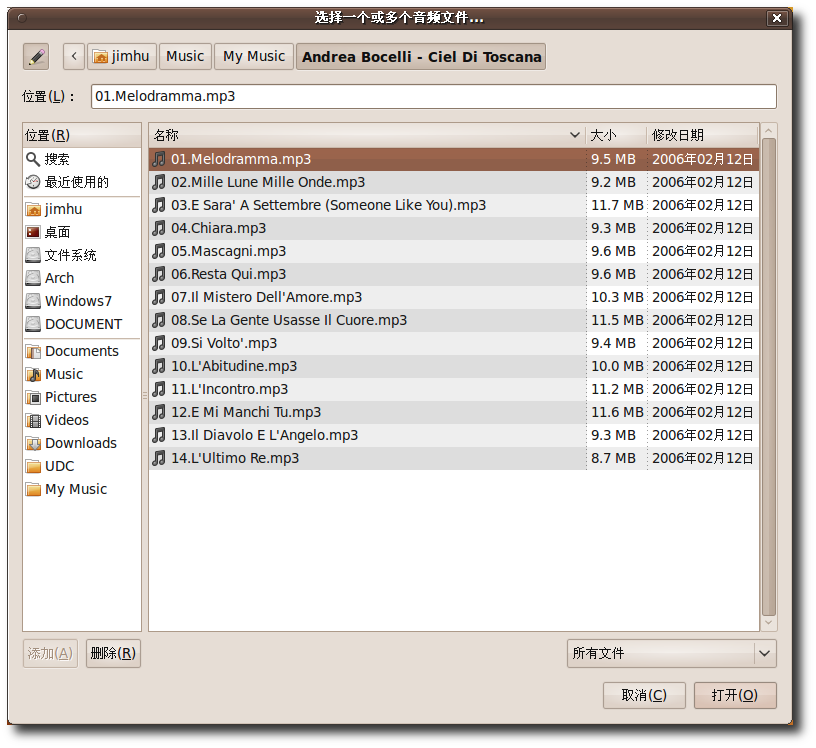Image resolution: width=816 pixels, height=748 pixels.
Task: Click the 删除(R) remove bookmark button
Action: click(113, 653)
